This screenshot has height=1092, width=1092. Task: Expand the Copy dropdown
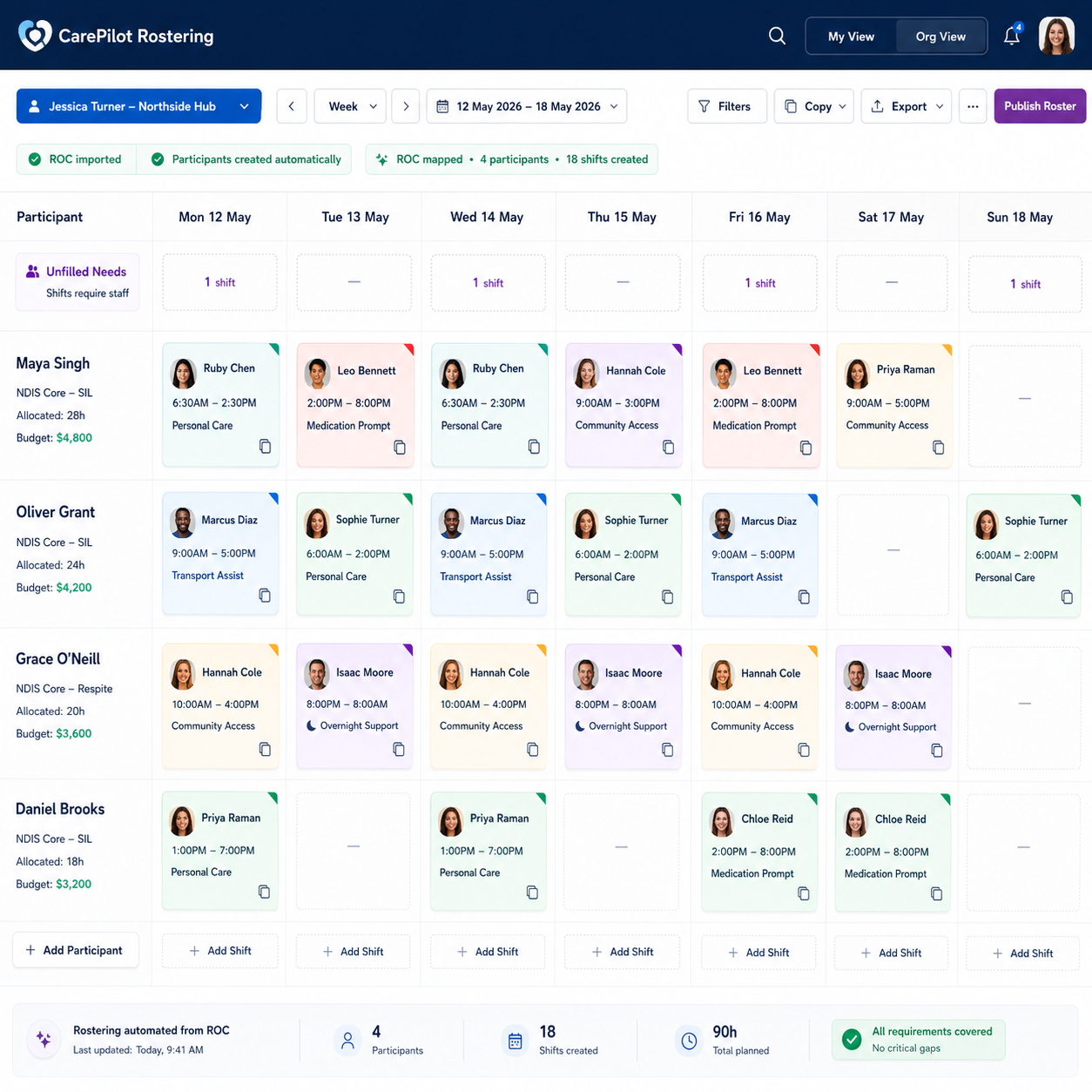click(814, 106)
